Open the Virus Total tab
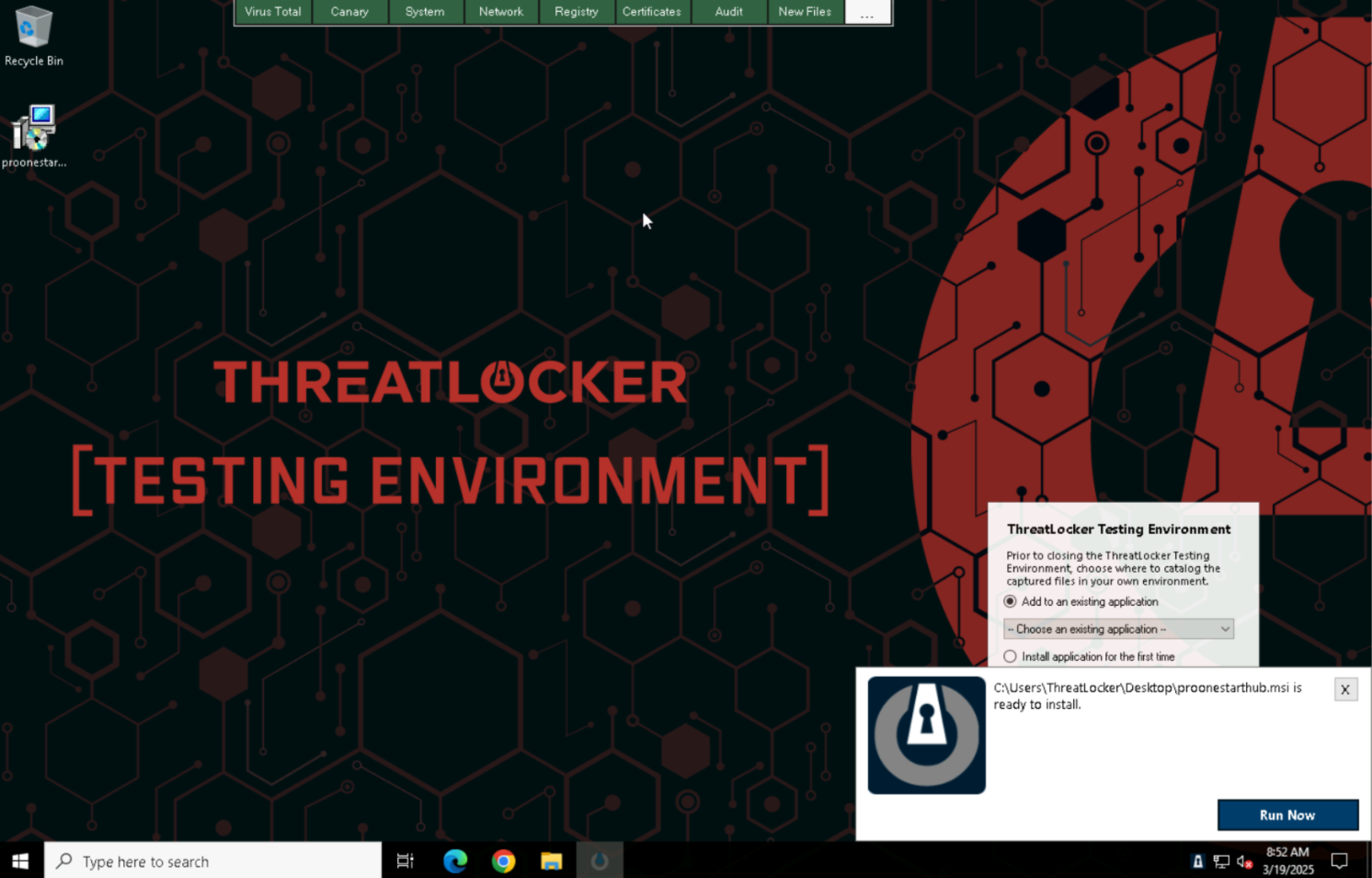1372x878 pixels. (x=273, y=12)
